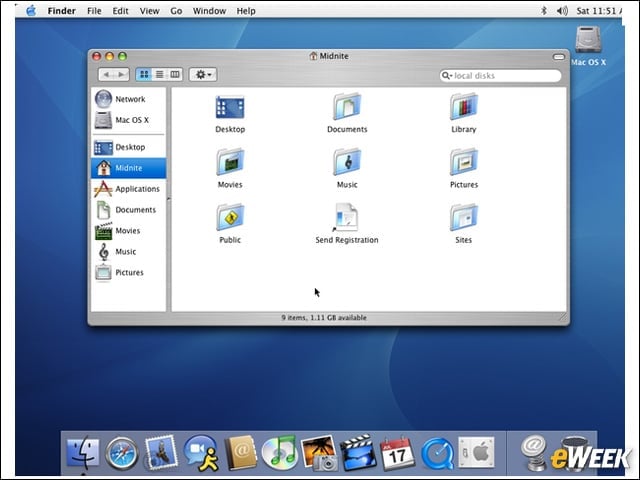Open Address Book in the Dock
Screen dimensions: 640x480
[x=240, y=453]
